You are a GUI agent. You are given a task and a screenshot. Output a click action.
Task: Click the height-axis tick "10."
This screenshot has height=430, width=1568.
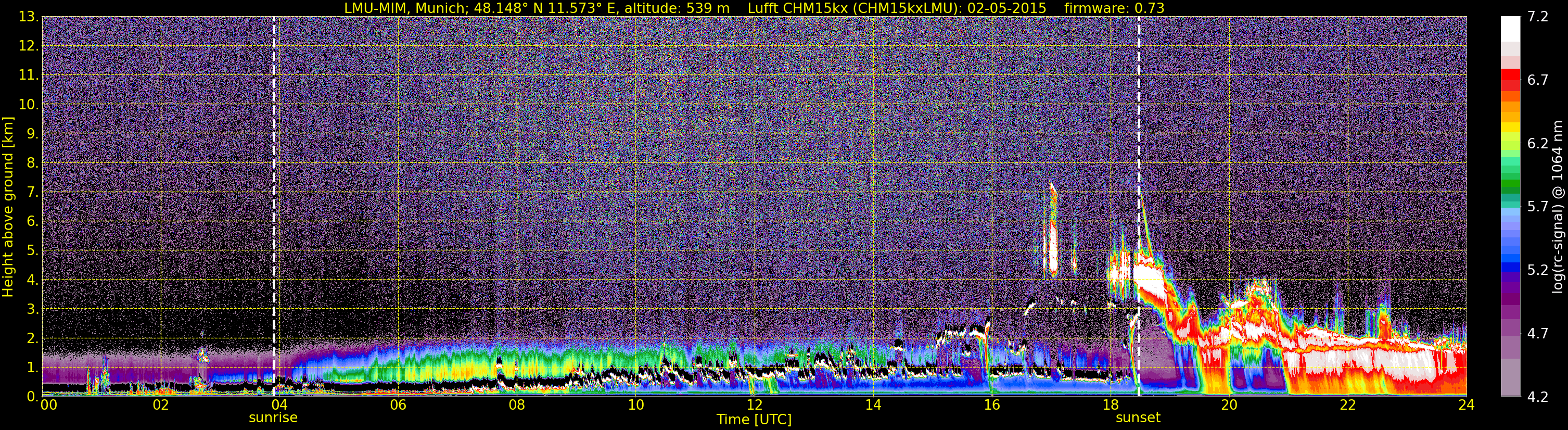tap(29, 105)
